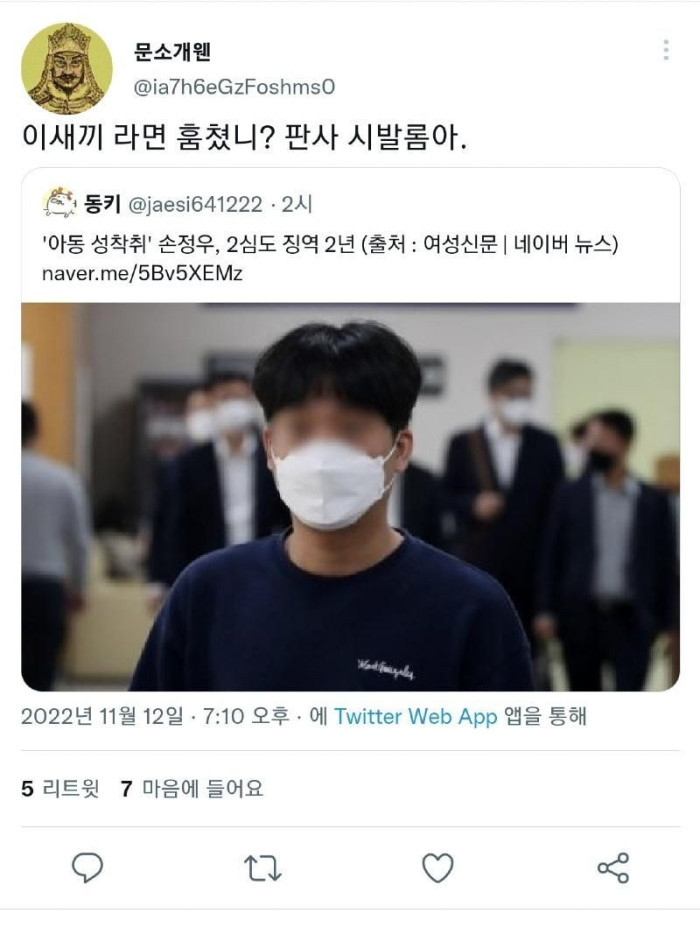The width and height of the screenshot is (700, 927).
Task: Open the three-dot more options menu
Action: 666,50
